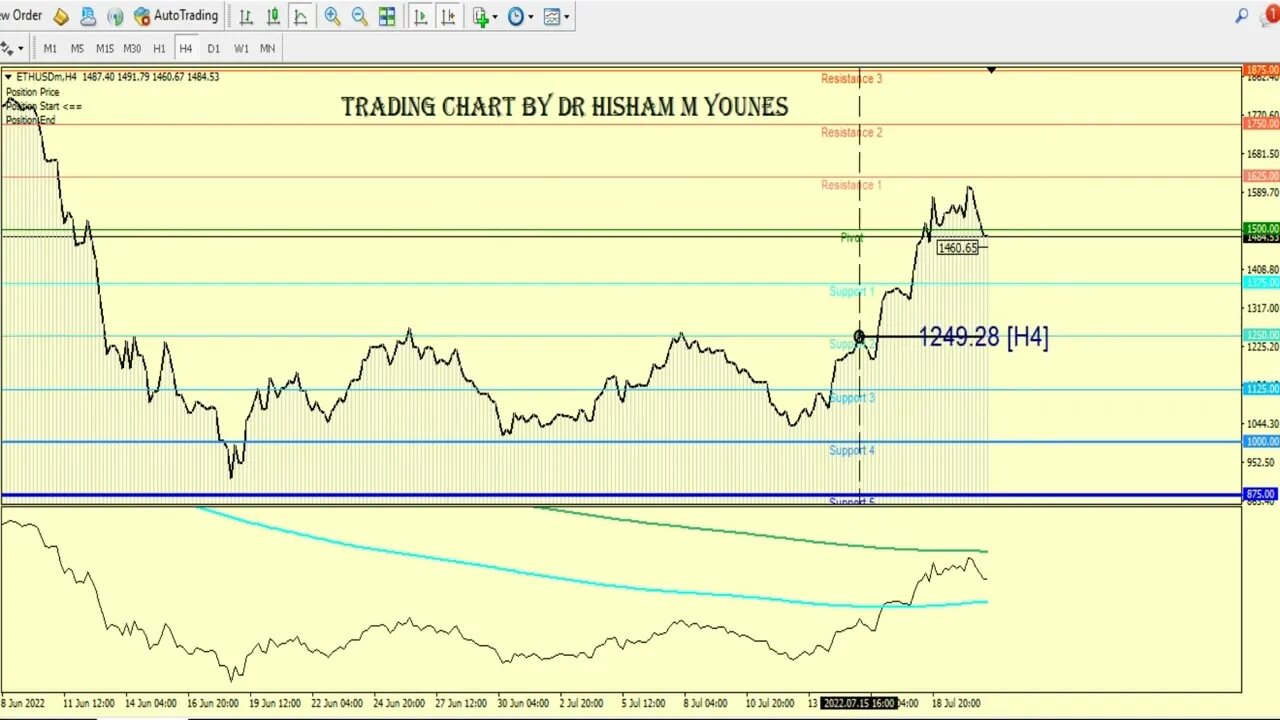1280x720 pixels.
Task: Click the ETHUSDm,H4 chart title arrow
Action: click(x=8, y=77)
